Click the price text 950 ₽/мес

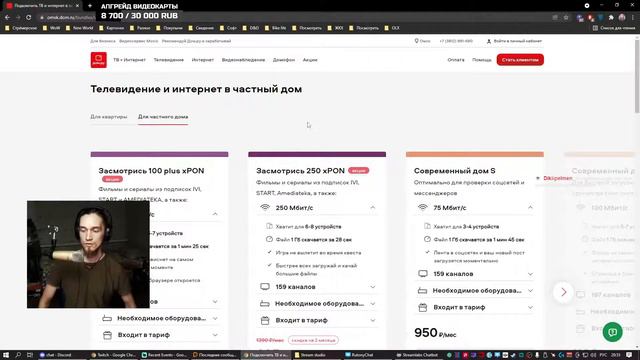click(x=435, y=333)
